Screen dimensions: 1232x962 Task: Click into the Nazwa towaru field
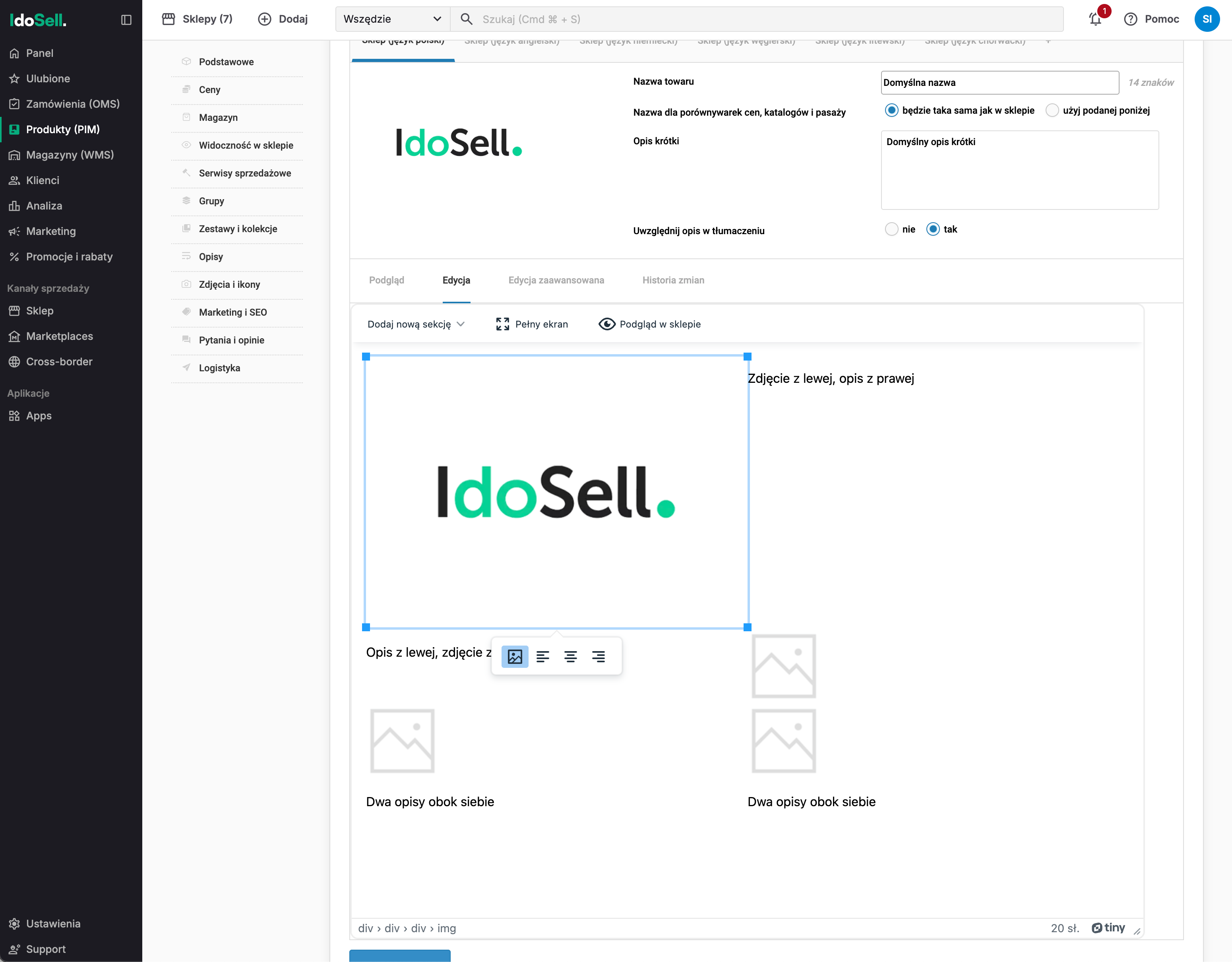(x=1000, y=83)
